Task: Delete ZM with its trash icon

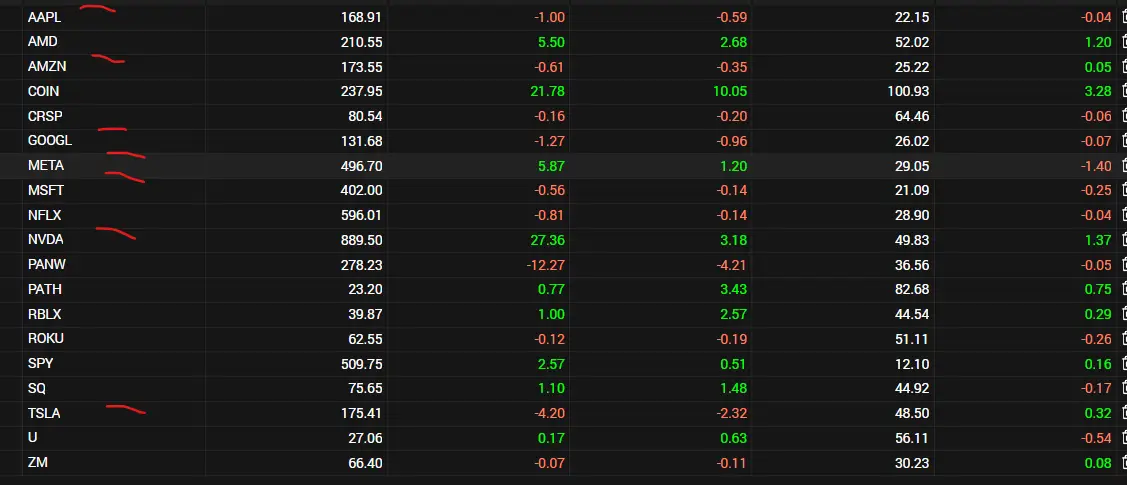Action: (x=1124, y=462)
